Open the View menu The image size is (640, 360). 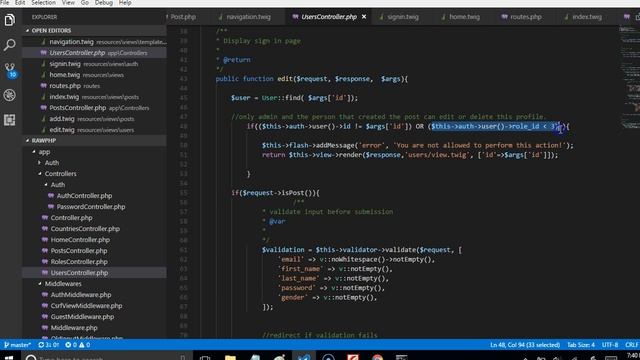pos(68,3)
